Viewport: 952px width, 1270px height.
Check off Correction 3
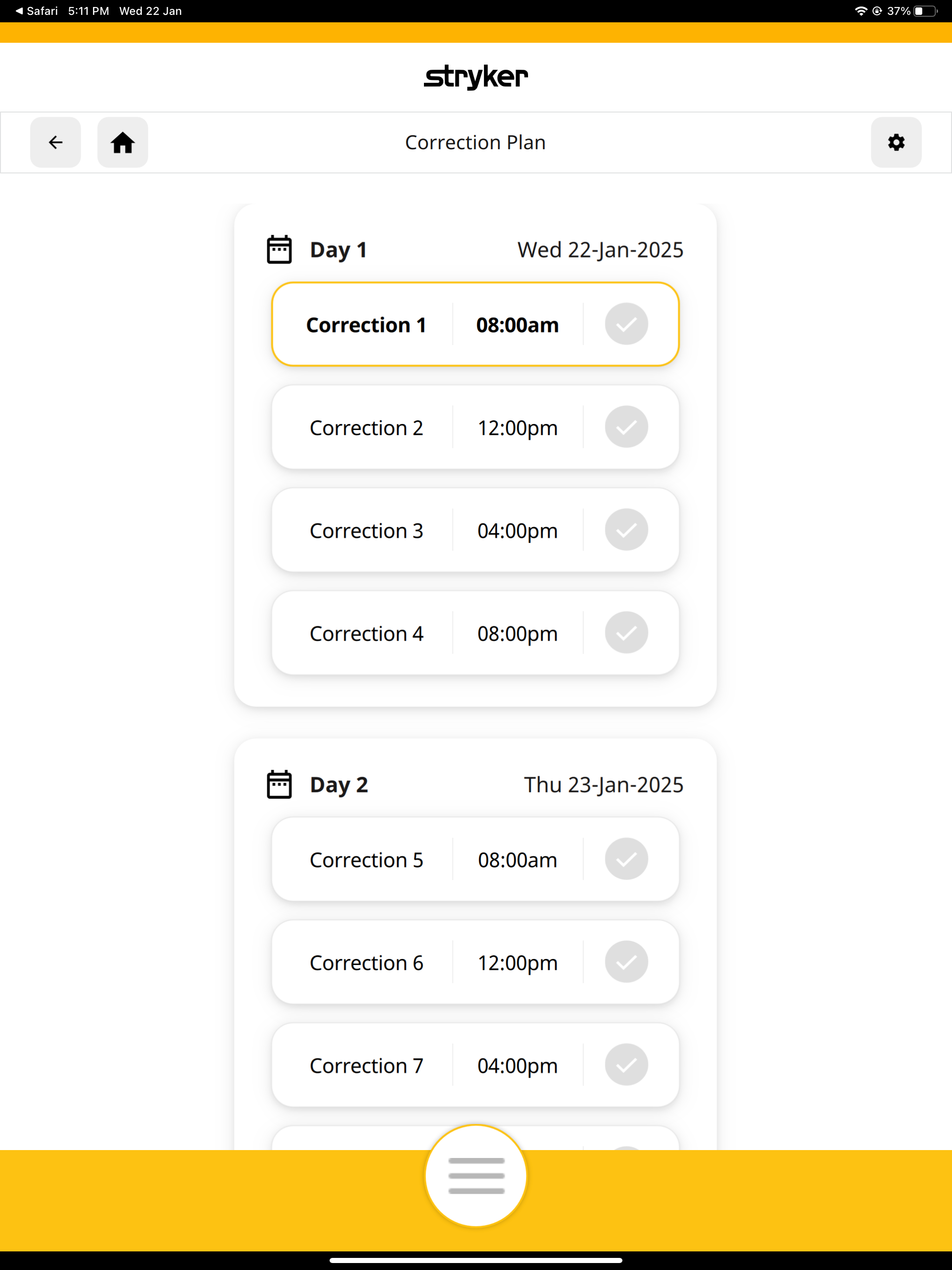627,529
